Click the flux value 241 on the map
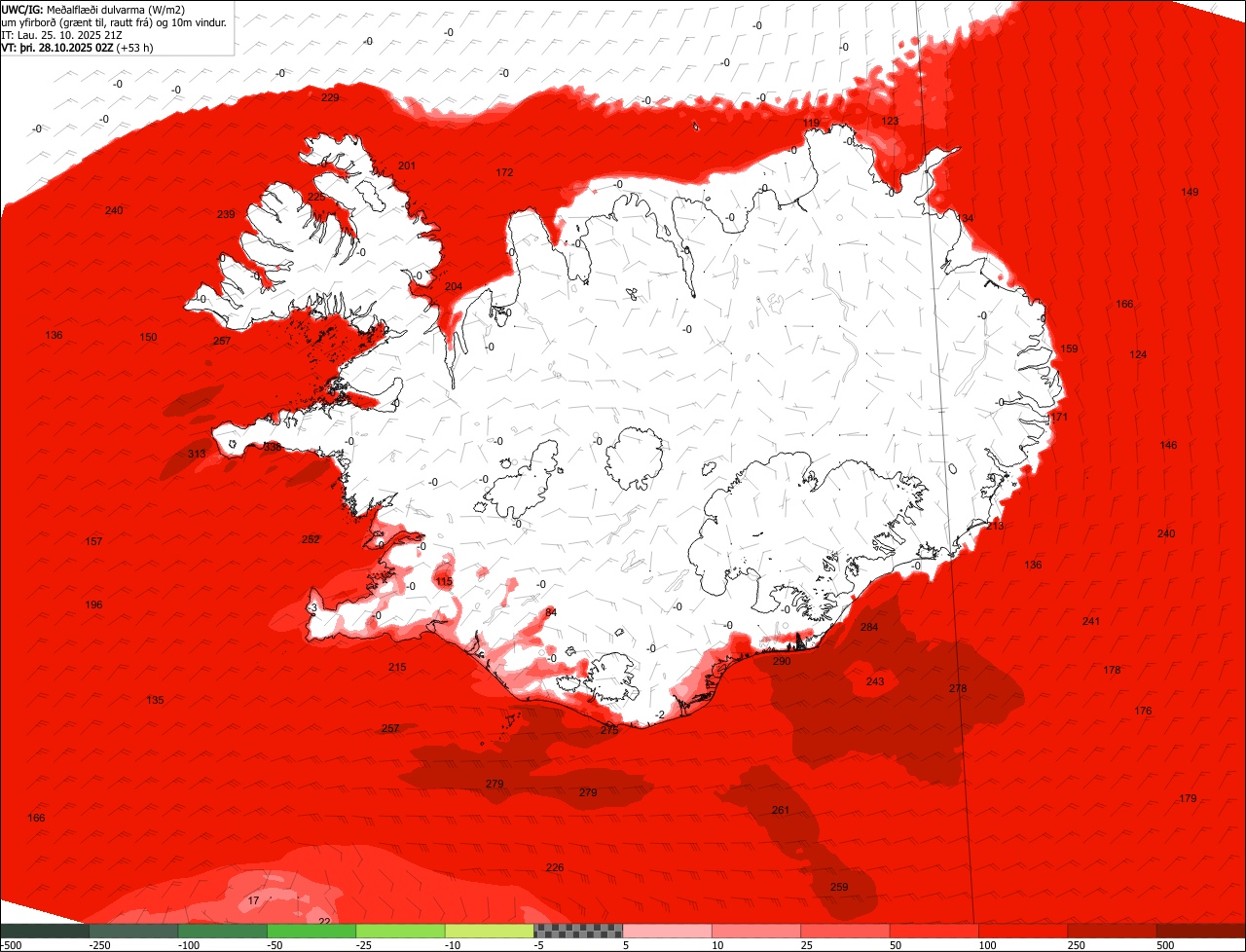This screenshot has height=952, width=1246. 1091,621
